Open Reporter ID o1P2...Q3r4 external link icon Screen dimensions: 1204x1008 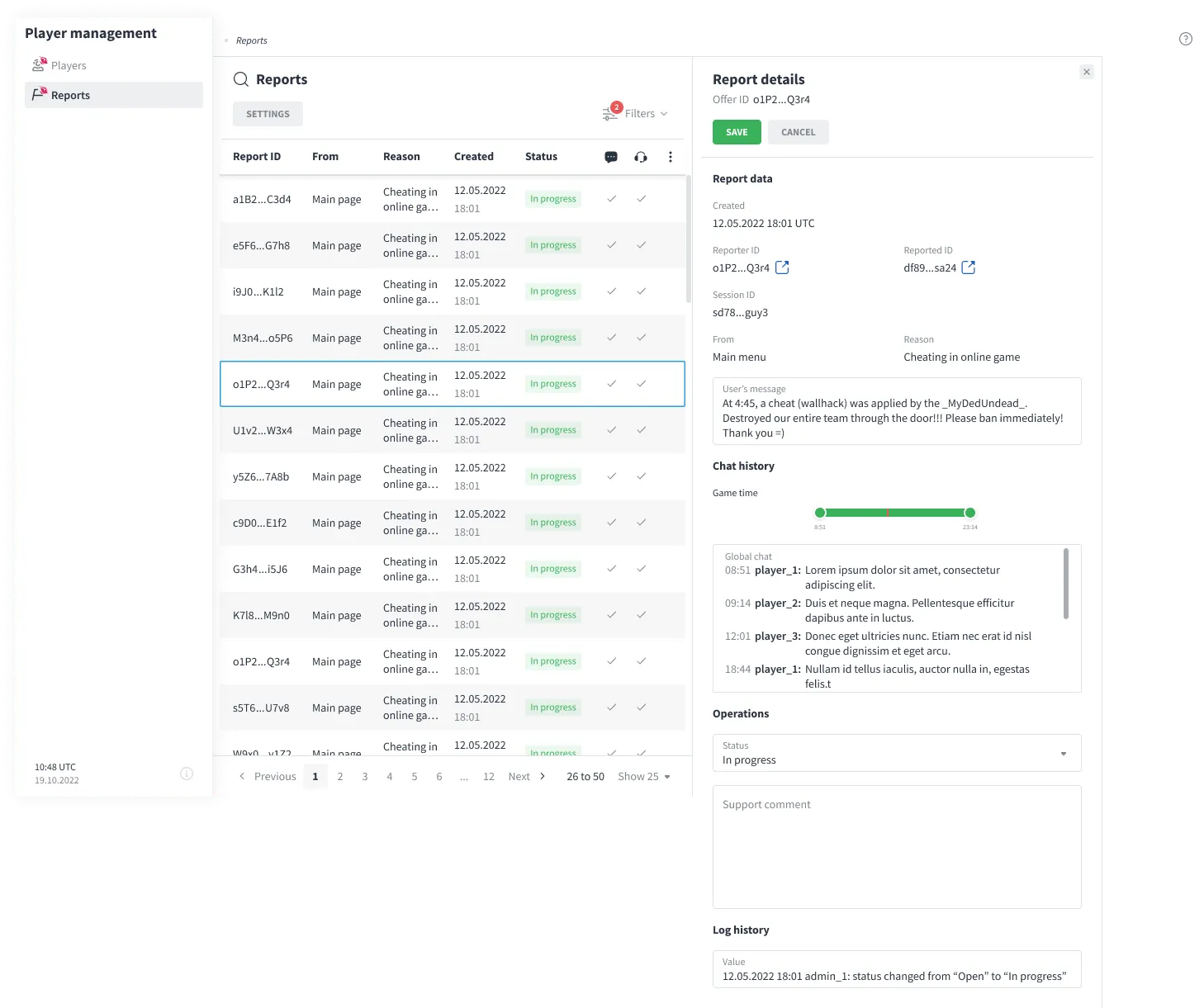782,267
